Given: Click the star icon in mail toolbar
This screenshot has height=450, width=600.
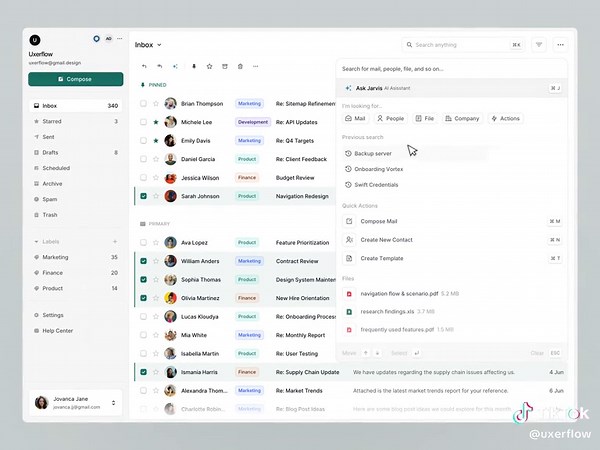Looking at the screenshot, I should pos(209,67).
